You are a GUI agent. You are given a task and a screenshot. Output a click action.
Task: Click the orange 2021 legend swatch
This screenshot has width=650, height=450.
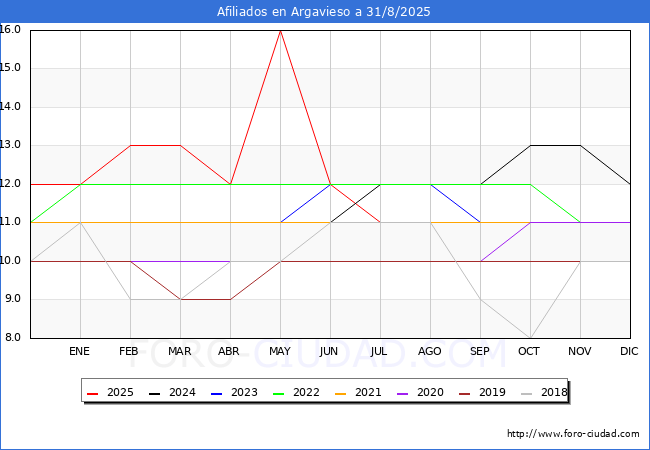click(340, 393)
